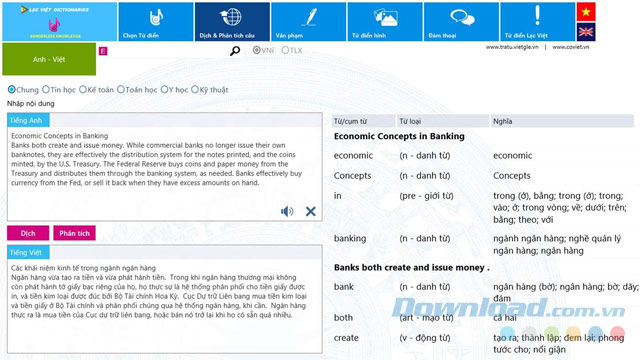Open the Đàm thoại conversation tile

click(461, 22)
